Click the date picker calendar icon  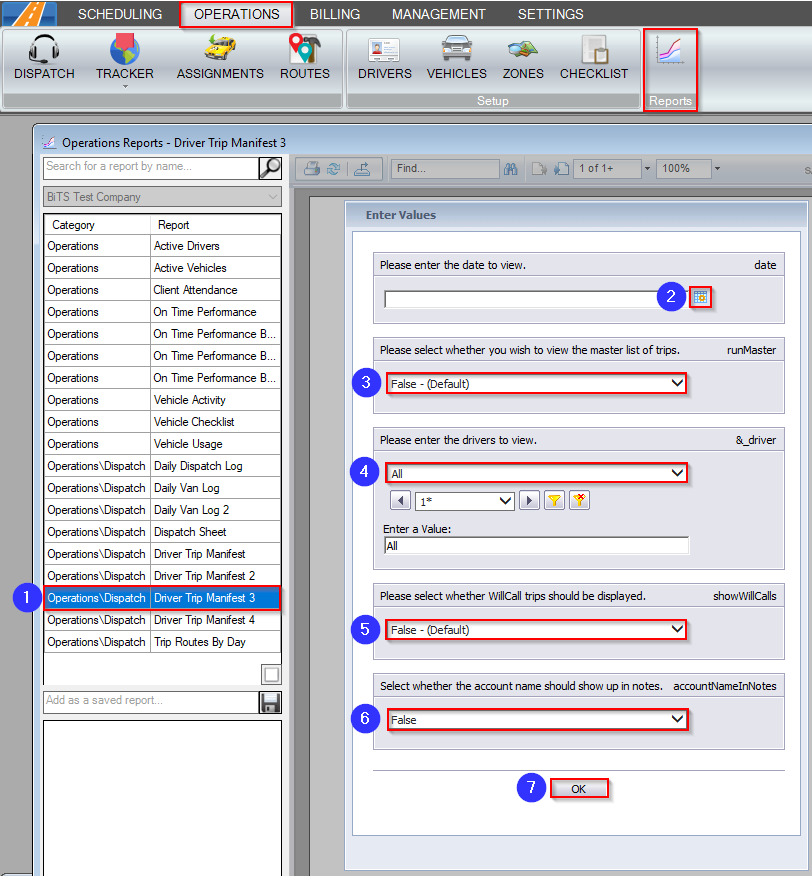tap(701, 297)
